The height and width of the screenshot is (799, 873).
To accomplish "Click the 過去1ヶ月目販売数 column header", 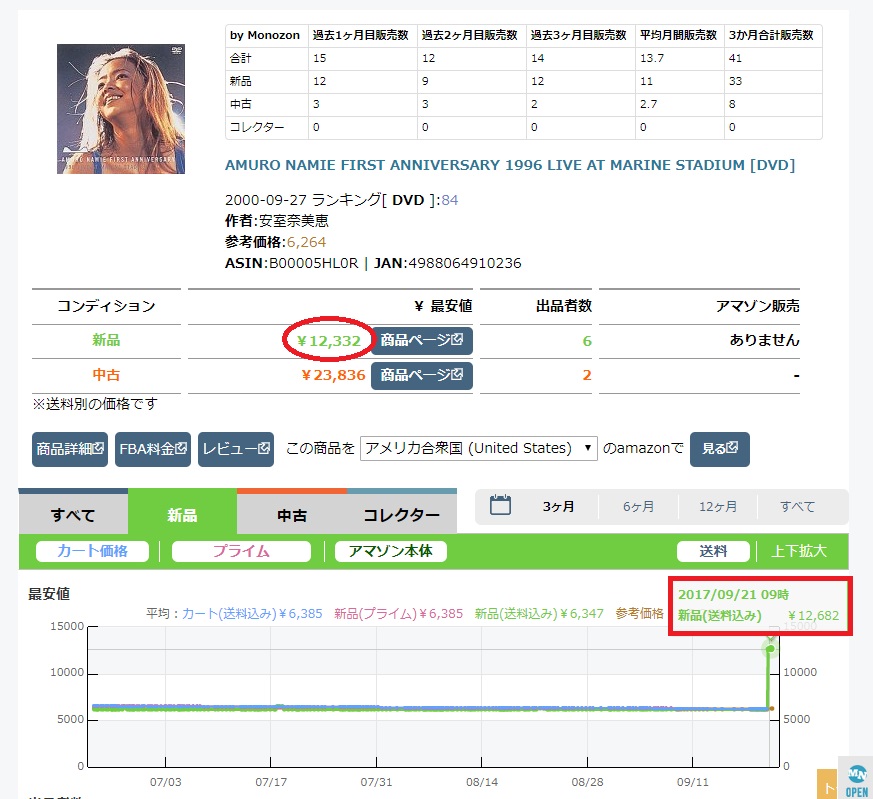I will [360, 35].
